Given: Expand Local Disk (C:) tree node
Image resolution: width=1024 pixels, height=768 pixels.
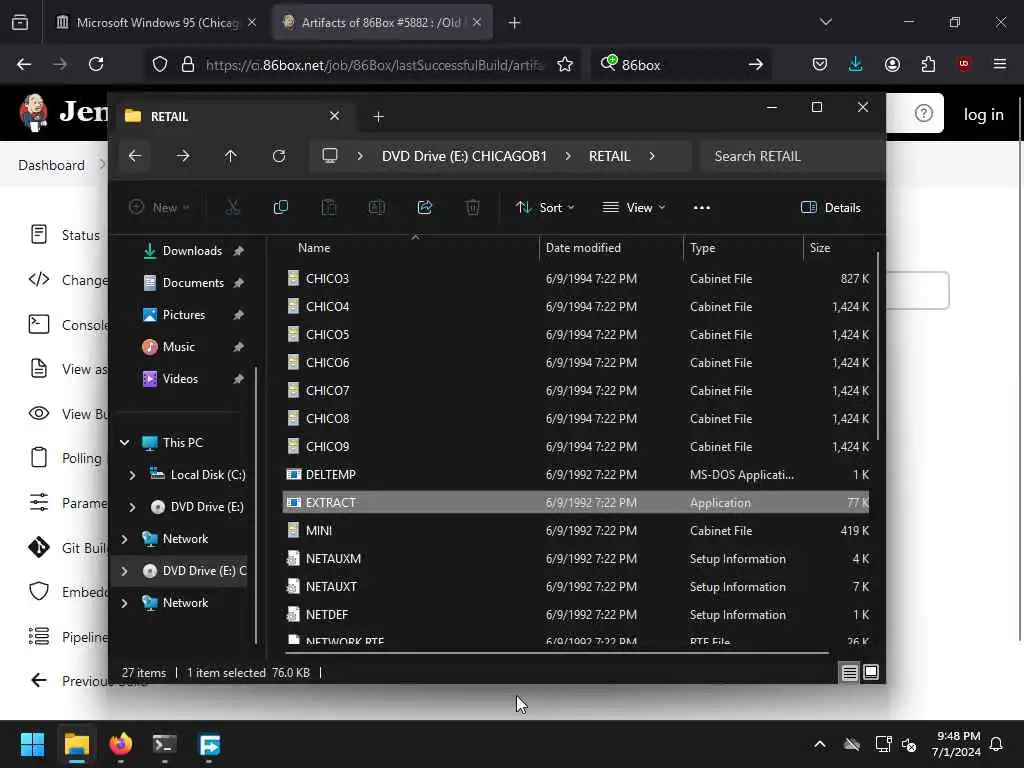Looking at the screenshot, I should pyautogui.click(x=133, y=475).
